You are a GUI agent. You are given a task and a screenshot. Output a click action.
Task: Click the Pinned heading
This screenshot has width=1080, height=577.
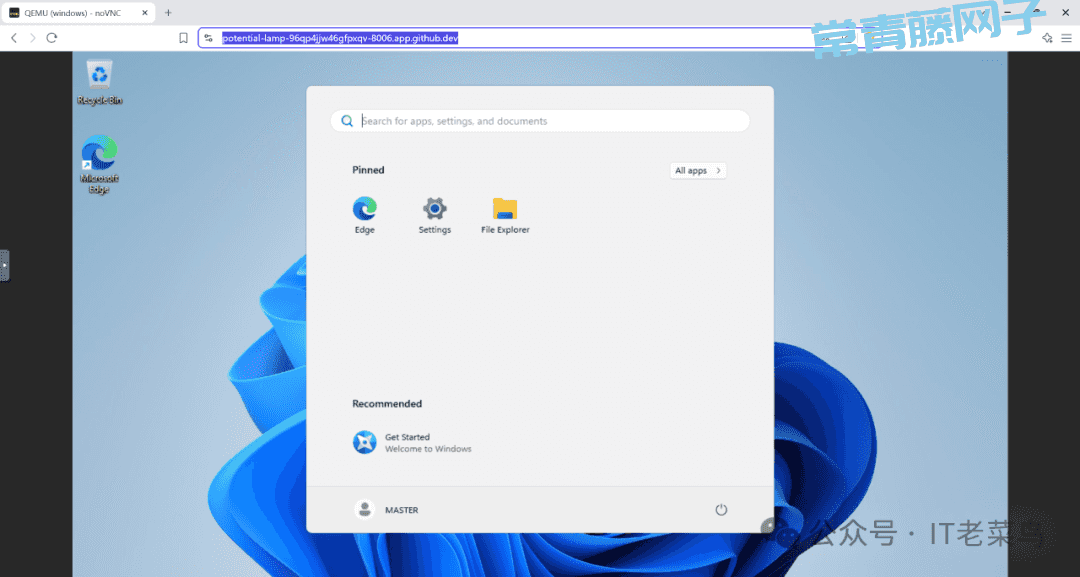coord(368,170)
